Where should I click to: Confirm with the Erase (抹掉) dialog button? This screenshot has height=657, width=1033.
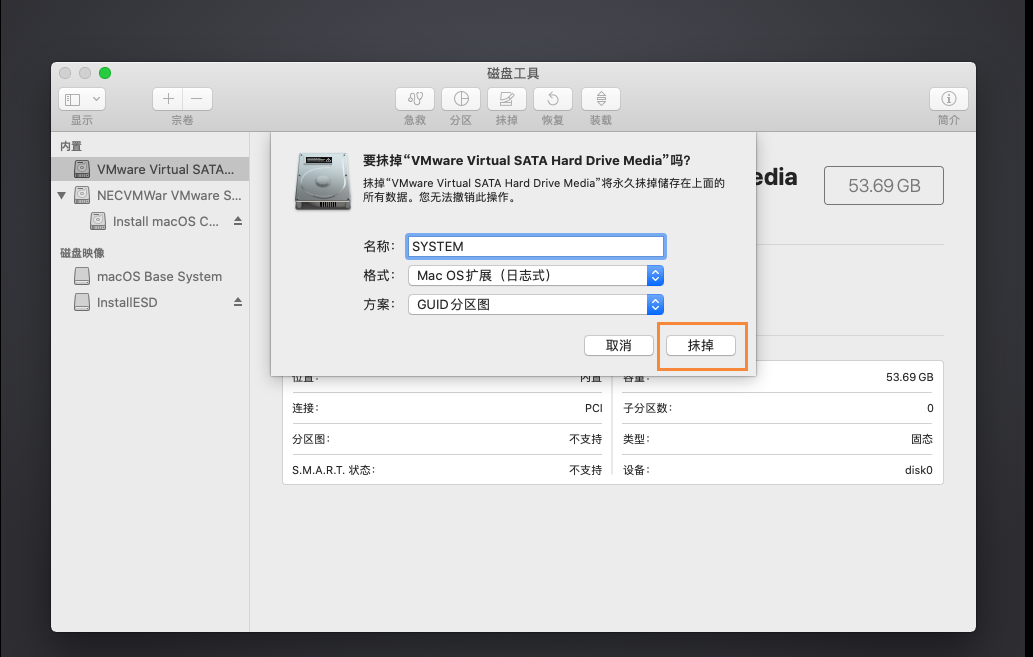pos(700,345)
